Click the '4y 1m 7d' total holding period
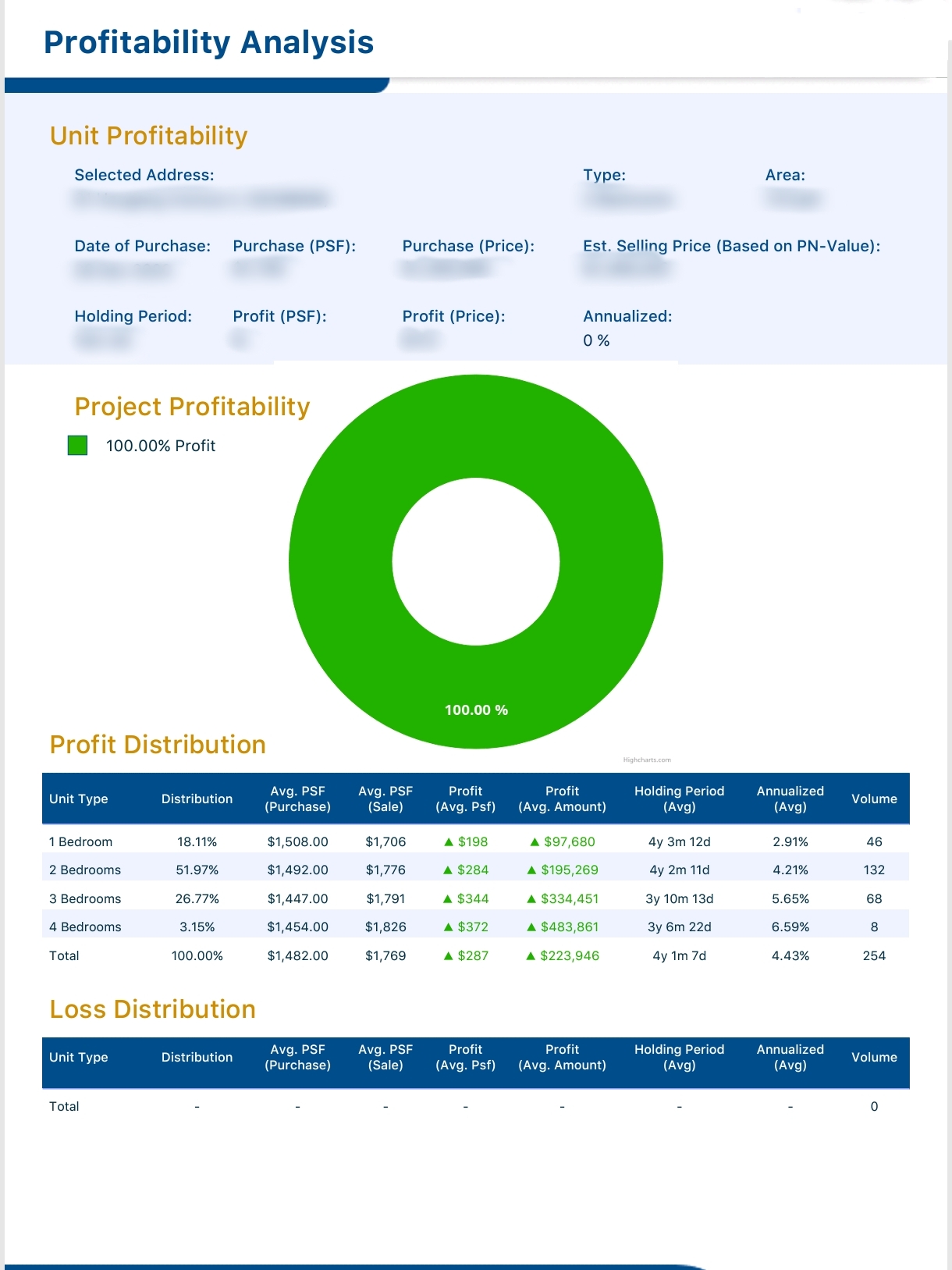The image size is (952, 1270). click(680, 956)
